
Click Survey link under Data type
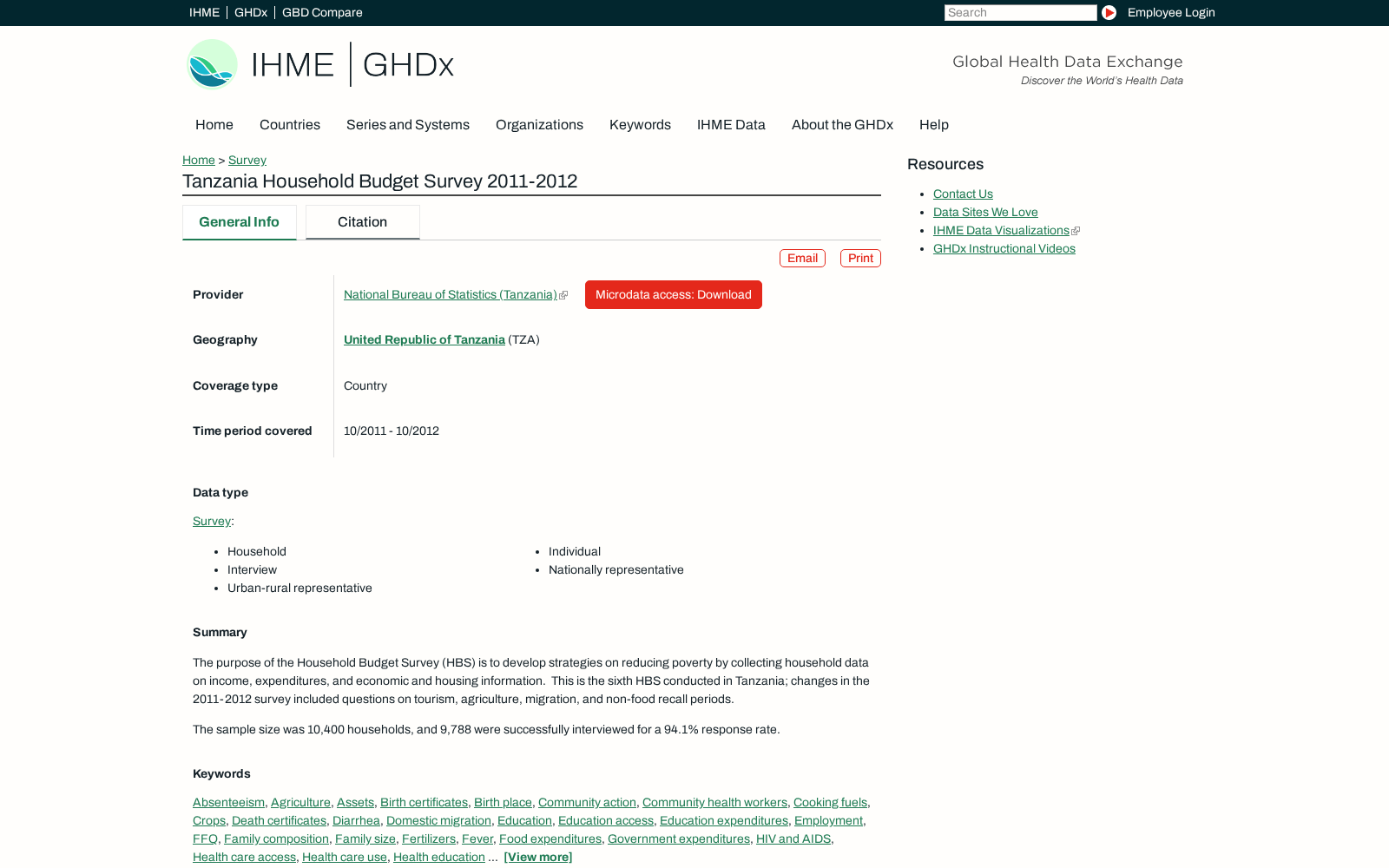[x=212, y=522]
